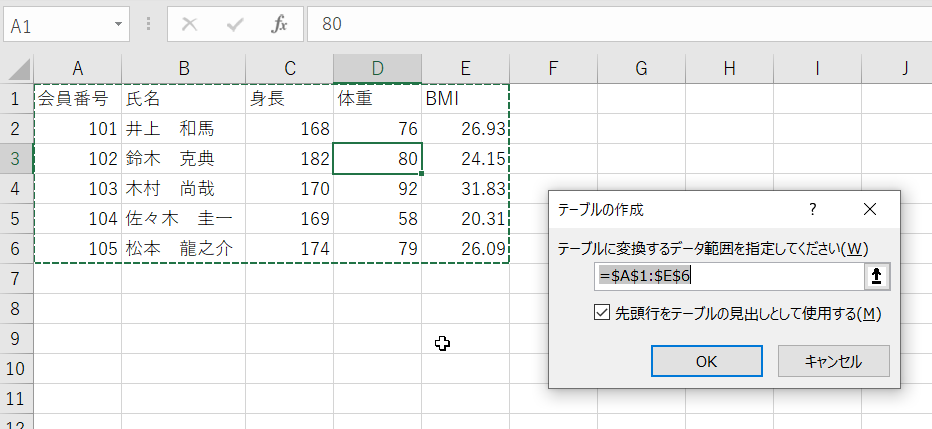Image resolution: width=932 pixels, height=429 pixels.
Task: Click weight value 58 cell
Action: pos(377,219)
